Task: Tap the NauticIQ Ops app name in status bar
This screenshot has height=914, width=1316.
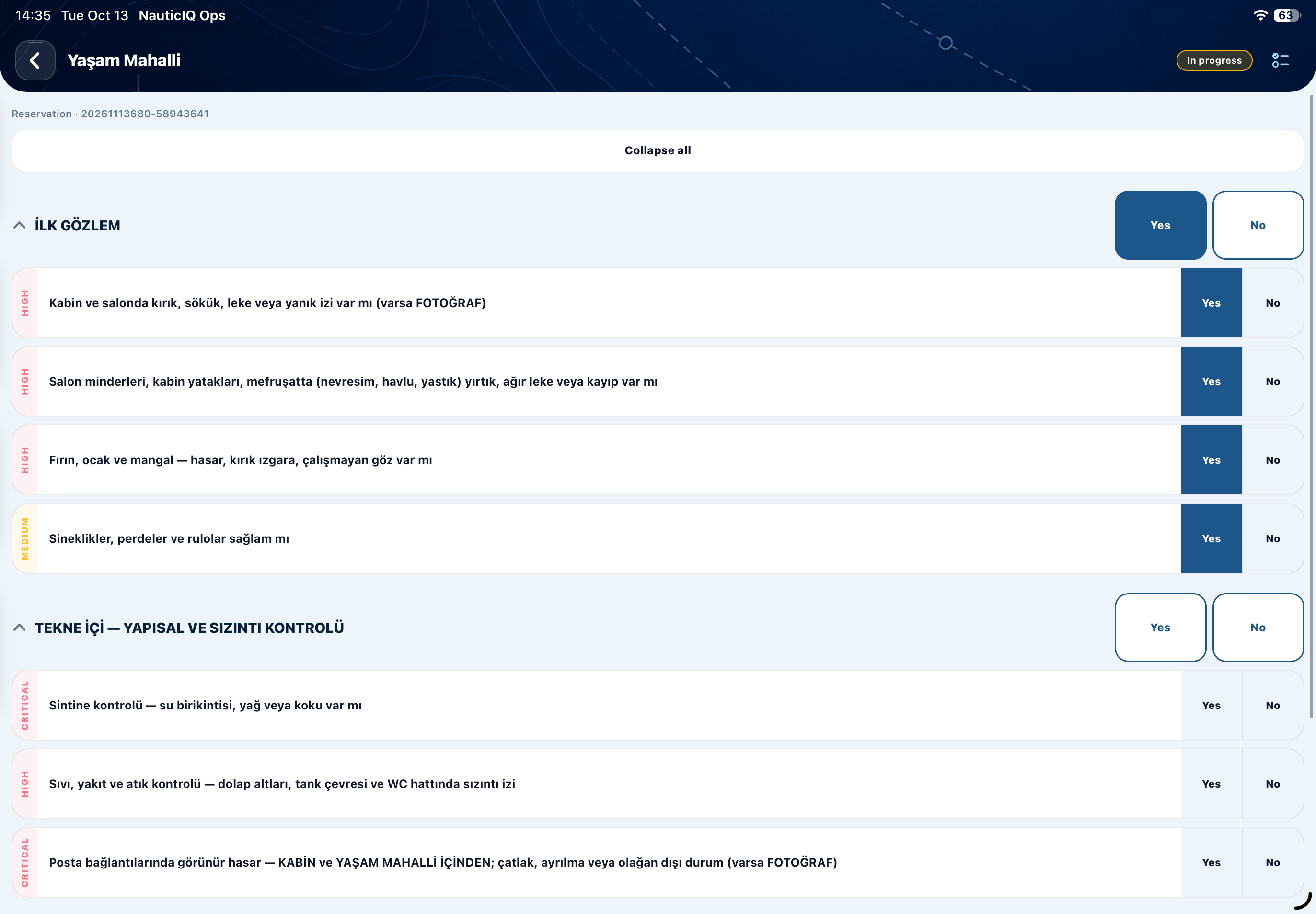Action: [x=182, y=15]
